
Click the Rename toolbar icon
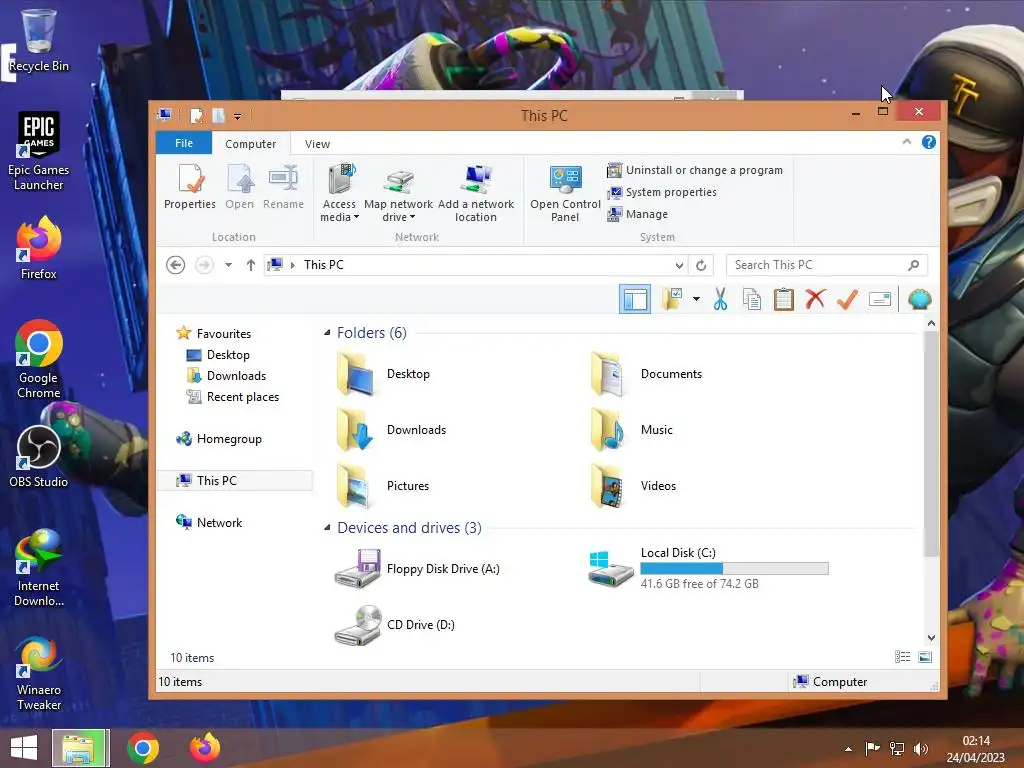click(x=880, y=299)
